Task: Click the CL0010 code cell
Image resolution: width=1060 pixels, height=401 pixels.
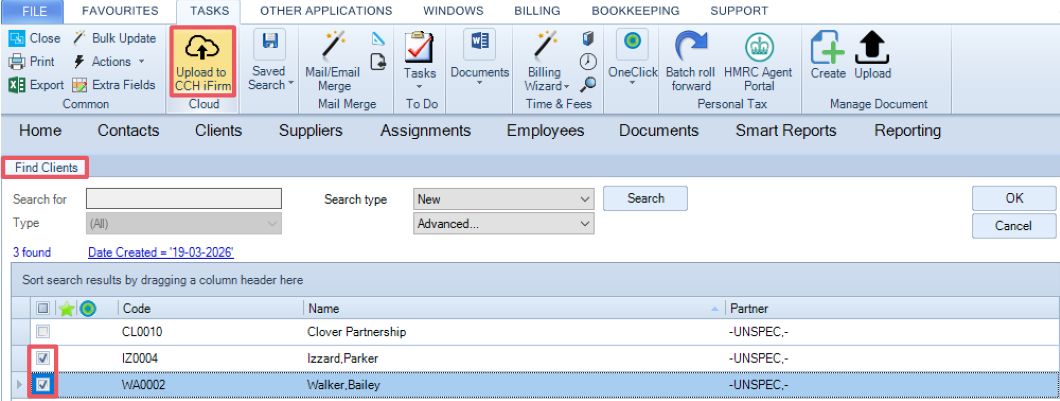Action: [142, 333]
